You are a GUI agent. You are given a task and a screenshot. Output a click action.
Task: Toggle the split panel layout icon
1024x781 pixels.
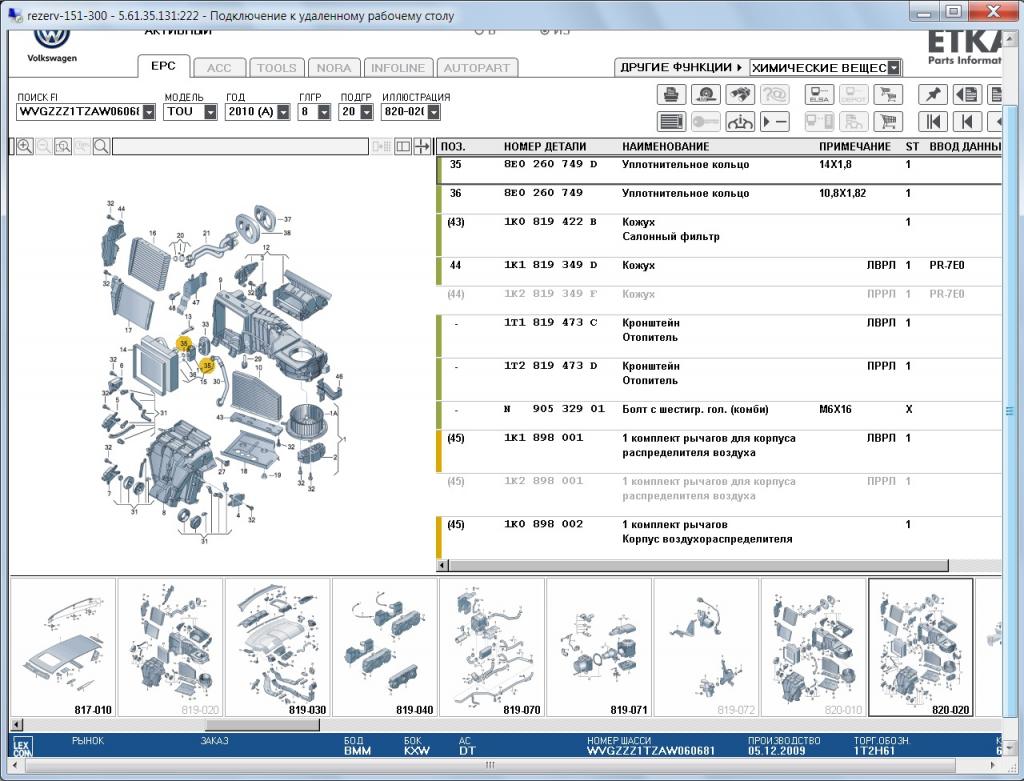[x=403, y=146]
